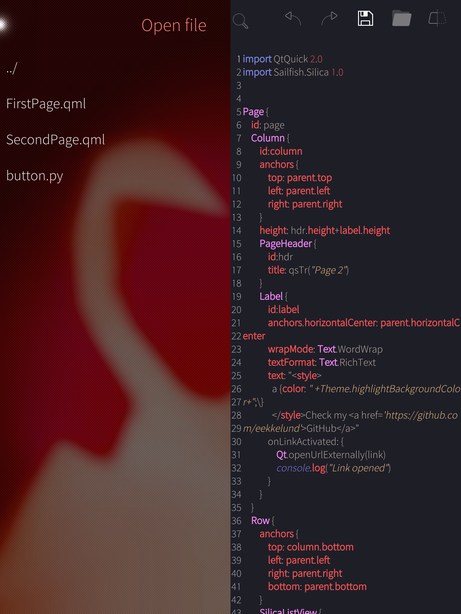This screenshot has height=614, width=461.
Task: Click the github.co URL text on line 28
Action: tap(421, 415)
